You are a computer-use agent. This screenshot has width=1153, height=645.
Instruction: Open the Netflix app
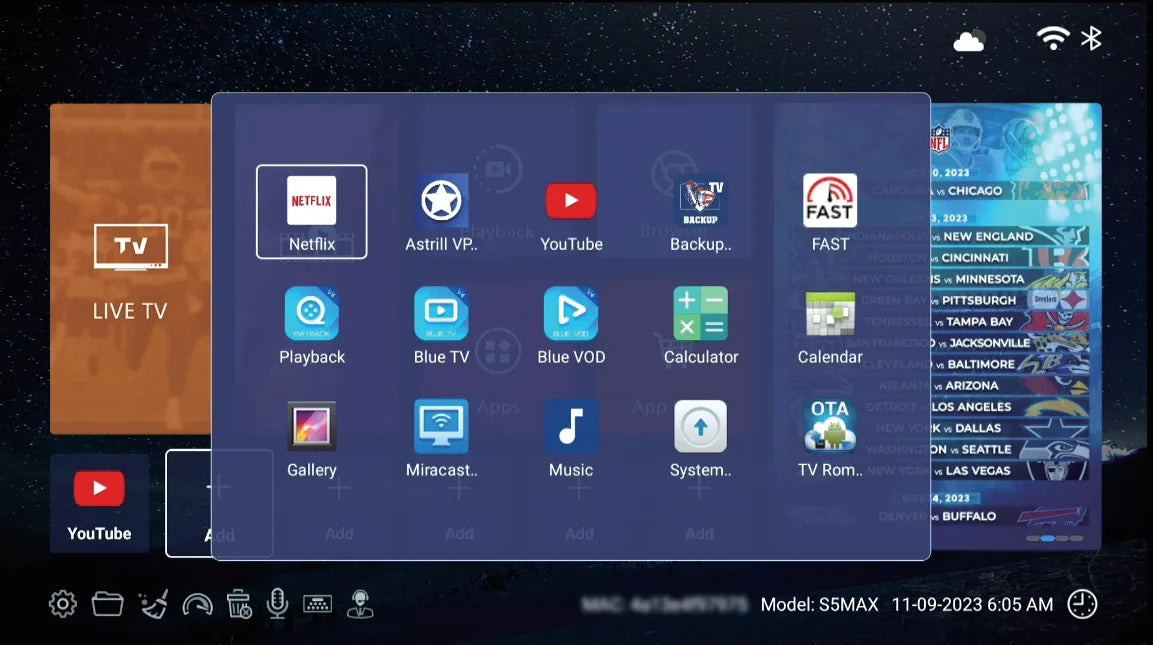(x=311, y=212)
